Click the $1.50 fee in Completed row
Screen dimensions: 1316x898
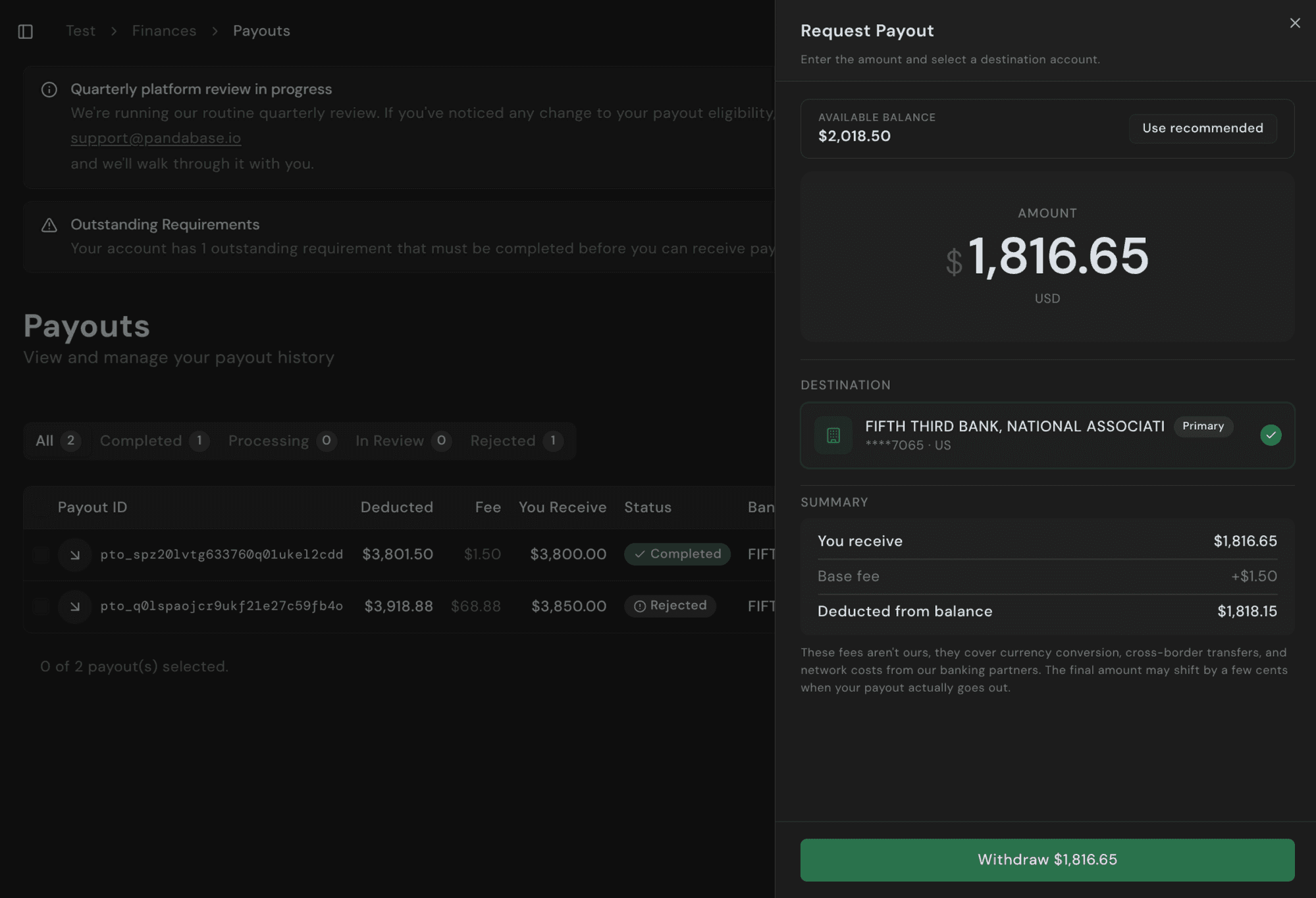[x=482, y=554]
